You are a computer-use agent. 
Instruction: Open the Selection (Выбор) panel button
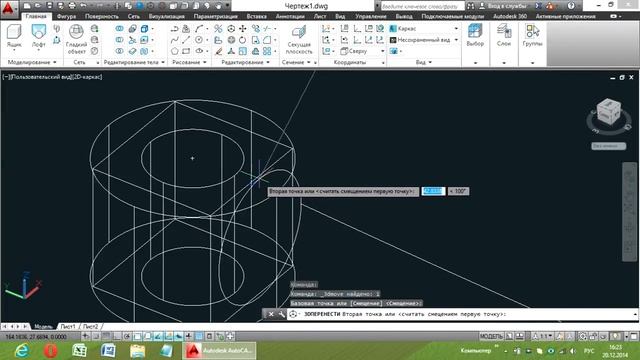475,35
